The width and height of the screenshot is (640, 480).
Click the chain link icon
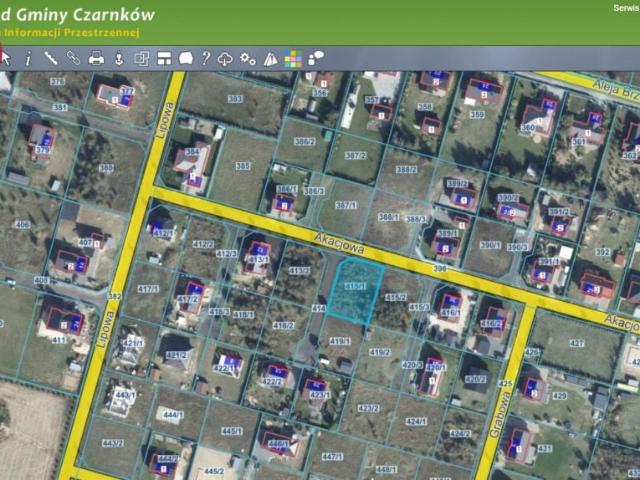[x=73, y=58]
